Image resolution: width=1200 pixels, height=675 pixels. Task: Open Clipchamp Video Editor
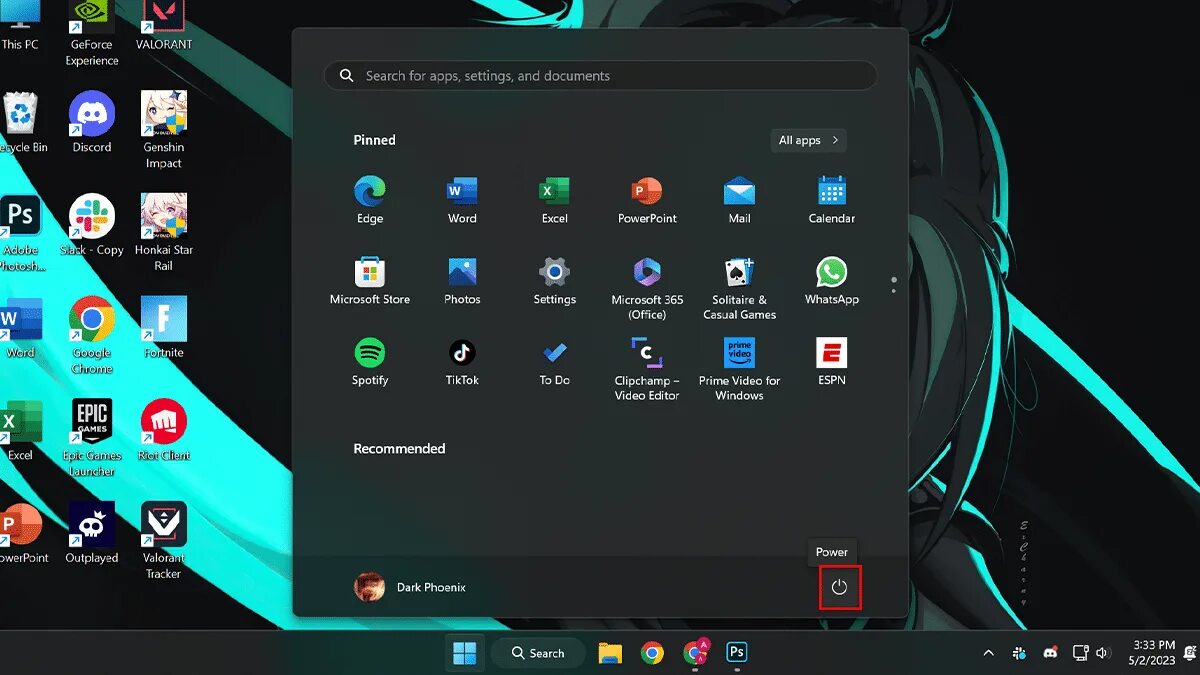click(647, 369)
